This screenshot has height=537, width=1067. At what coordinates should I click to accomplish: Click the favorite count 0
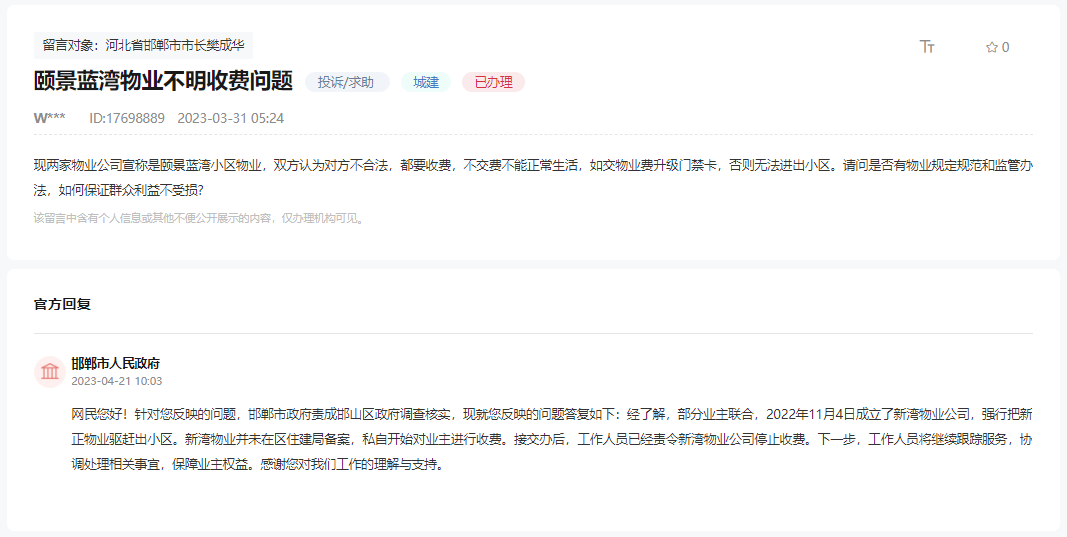click(1006, 47)
